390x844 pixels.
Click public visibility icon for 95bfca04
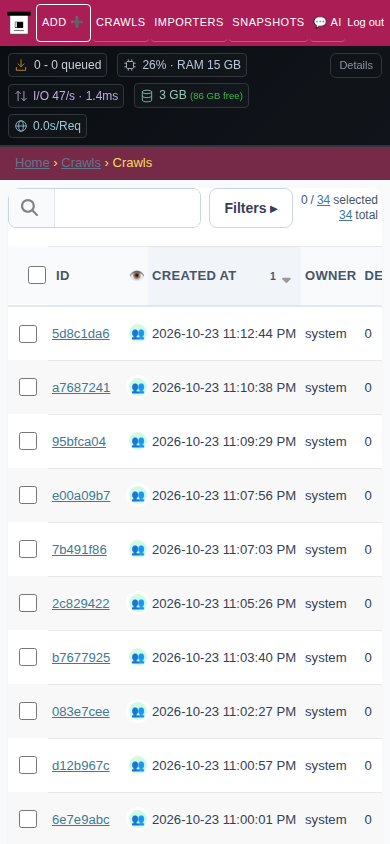click(x=138, y=442)
